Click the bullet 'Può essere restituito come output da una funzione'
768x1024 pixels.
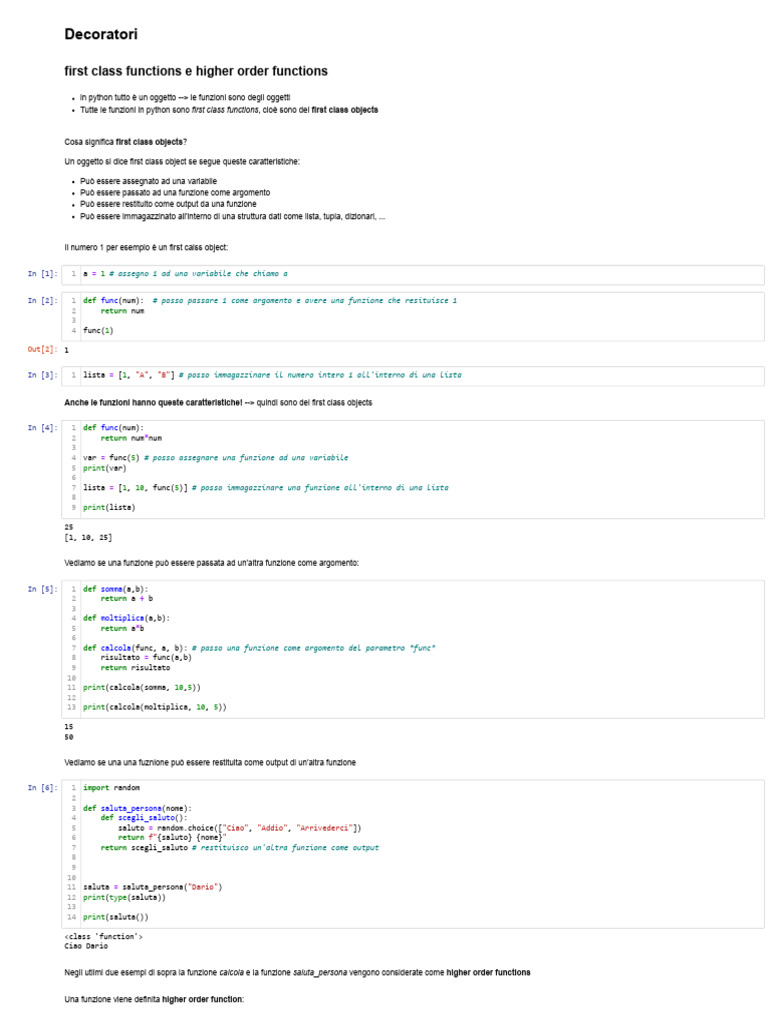coord(168,204)
